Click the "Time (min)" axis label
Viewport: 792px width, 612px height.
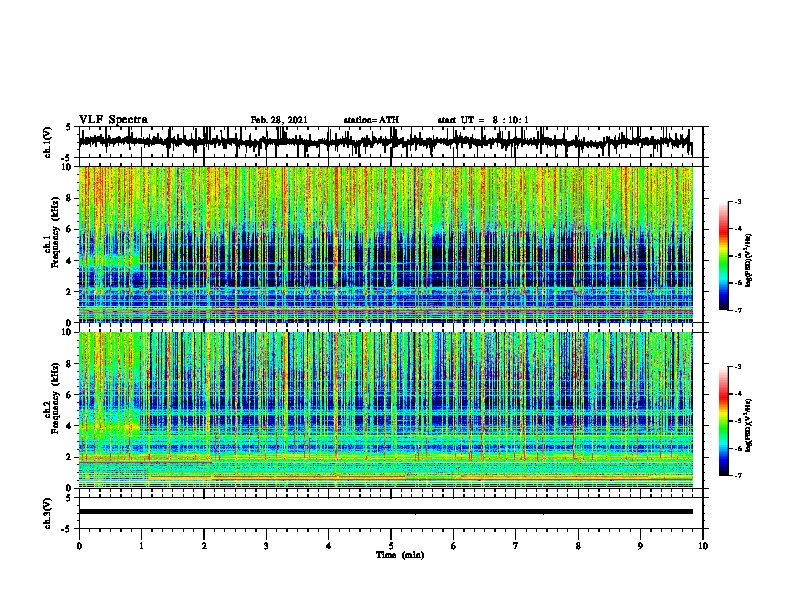point(400,554)
